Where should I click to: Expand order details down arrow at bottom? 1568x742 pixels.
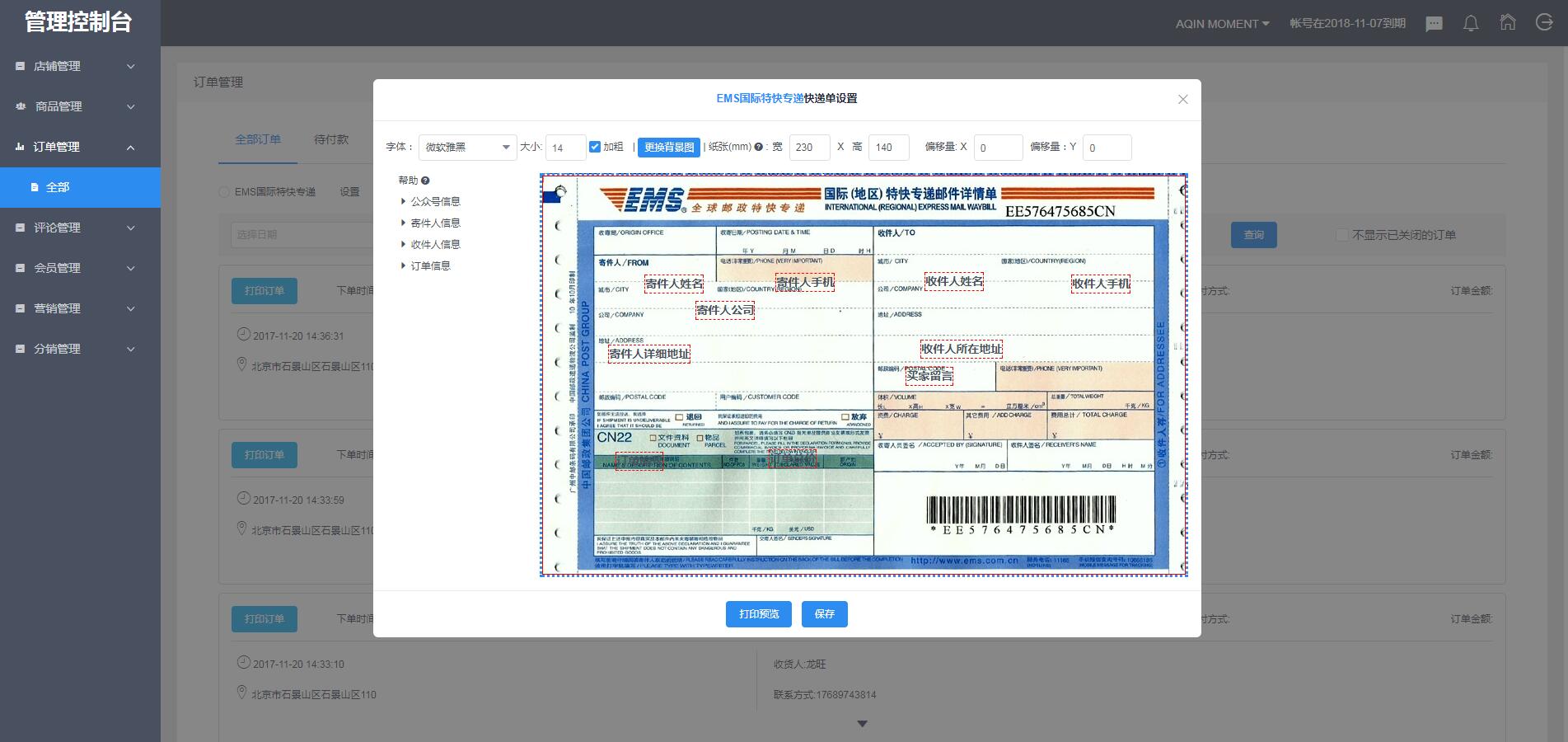tap(862, 724)
